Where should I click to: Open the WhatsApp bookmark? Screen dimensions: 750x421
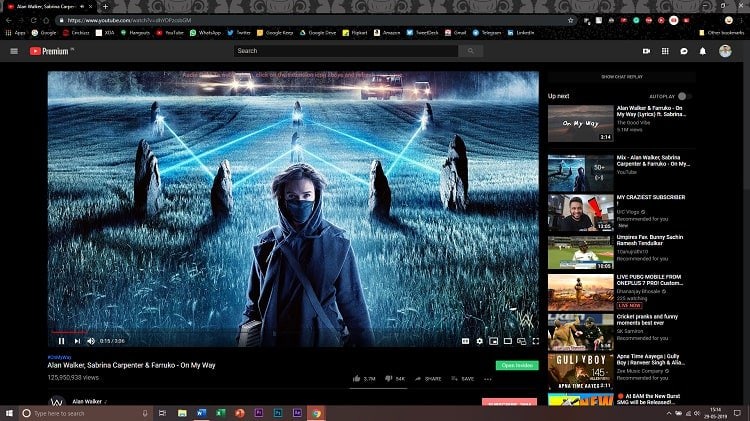205,33
